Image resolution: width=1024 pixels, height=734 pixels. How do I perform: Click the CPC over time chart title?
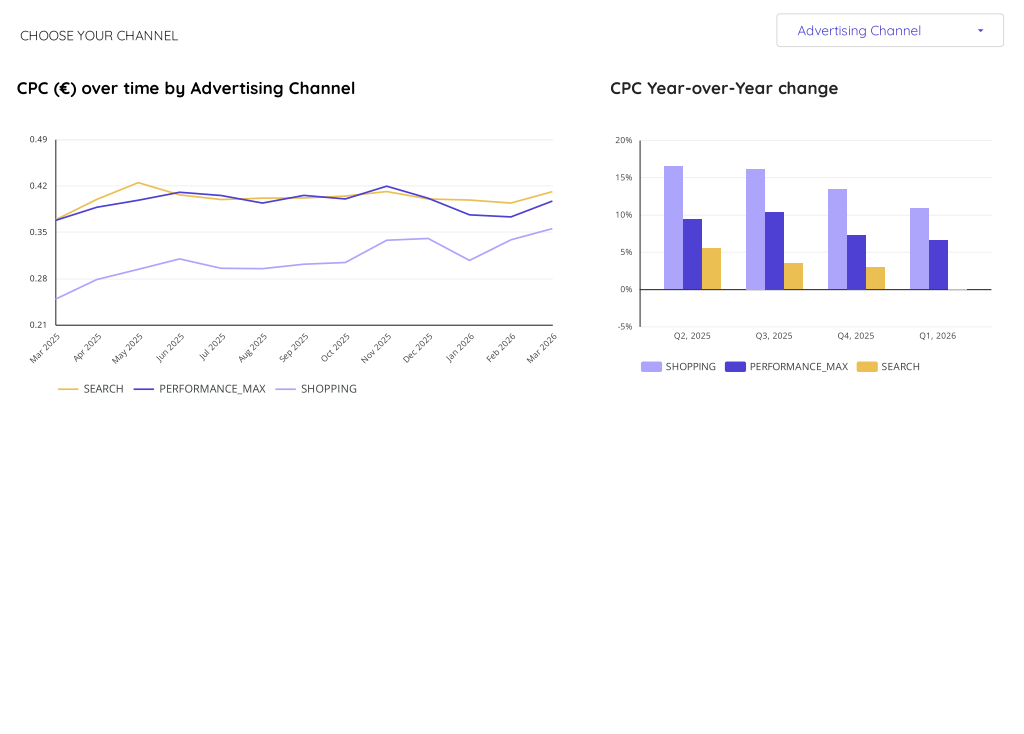185,88
